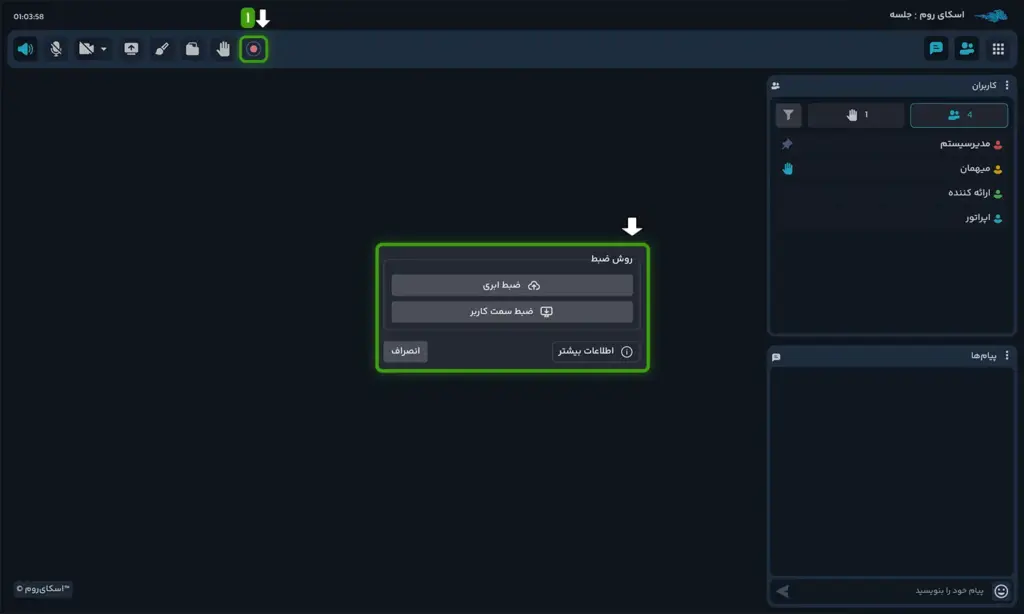Open the apps grid icon
Viewport: 1024px width, 614px height.
[x=998, y=49]
